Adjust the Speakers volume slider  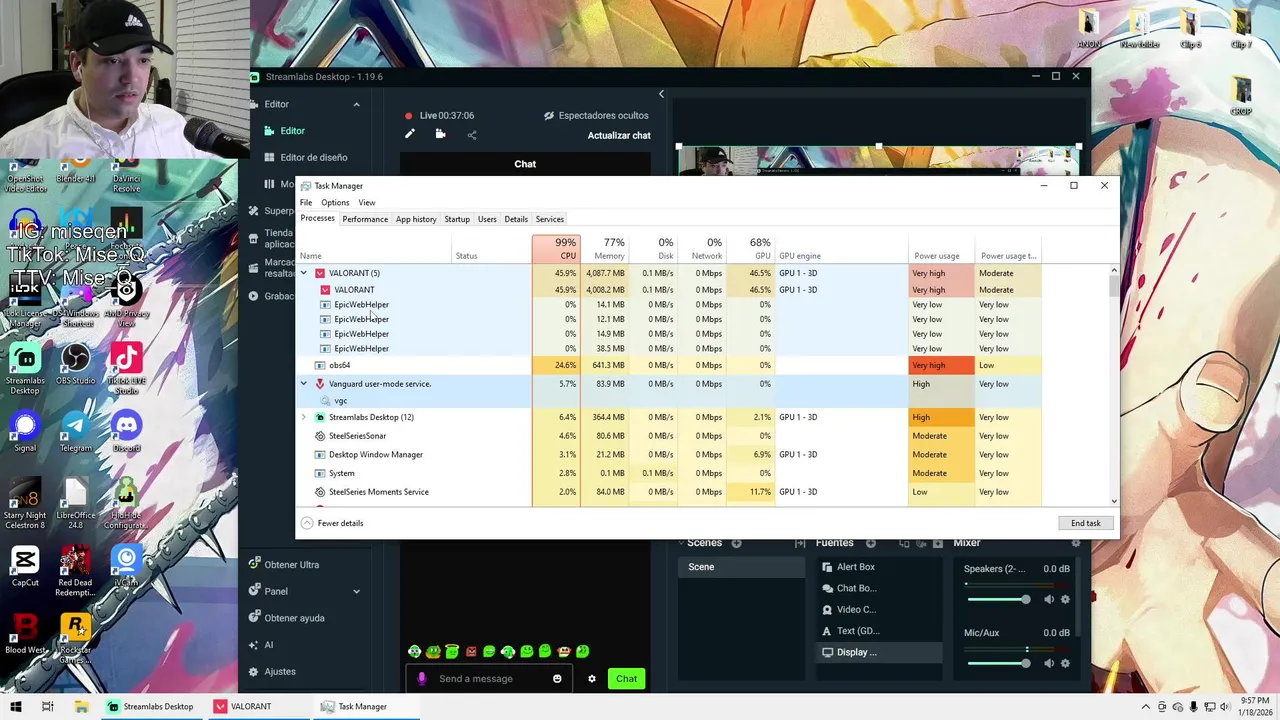pos(998,599)
